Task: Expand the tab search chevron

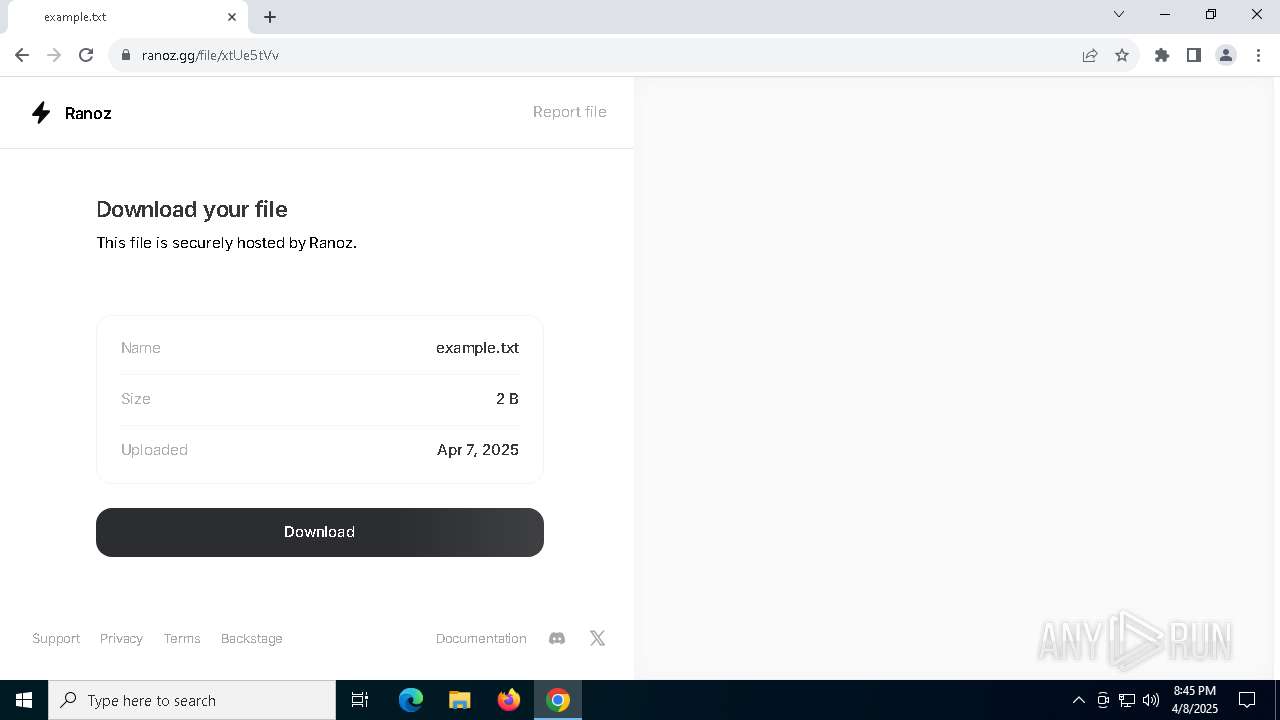Action: (1119, 14)
